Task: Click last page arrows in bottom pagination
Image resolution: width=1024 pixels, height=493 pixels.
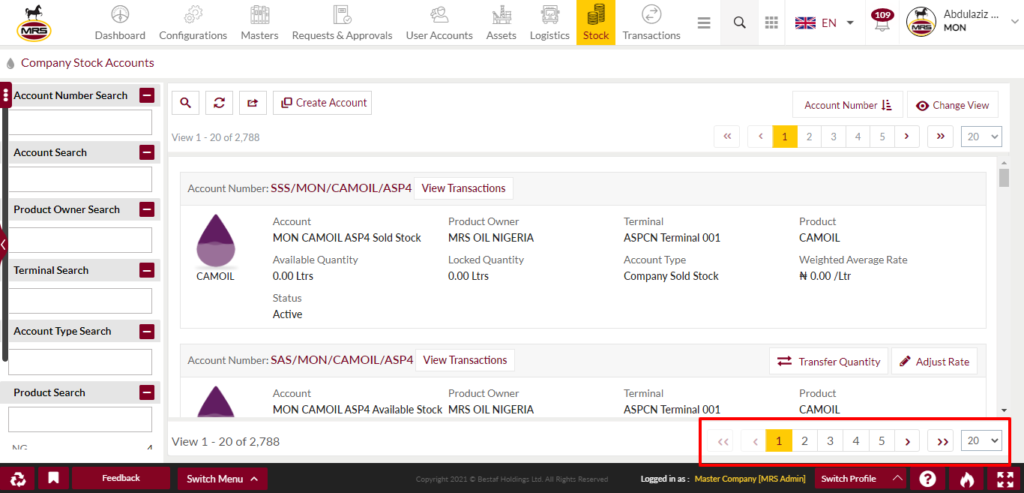Action: click(x=942, y=441)
